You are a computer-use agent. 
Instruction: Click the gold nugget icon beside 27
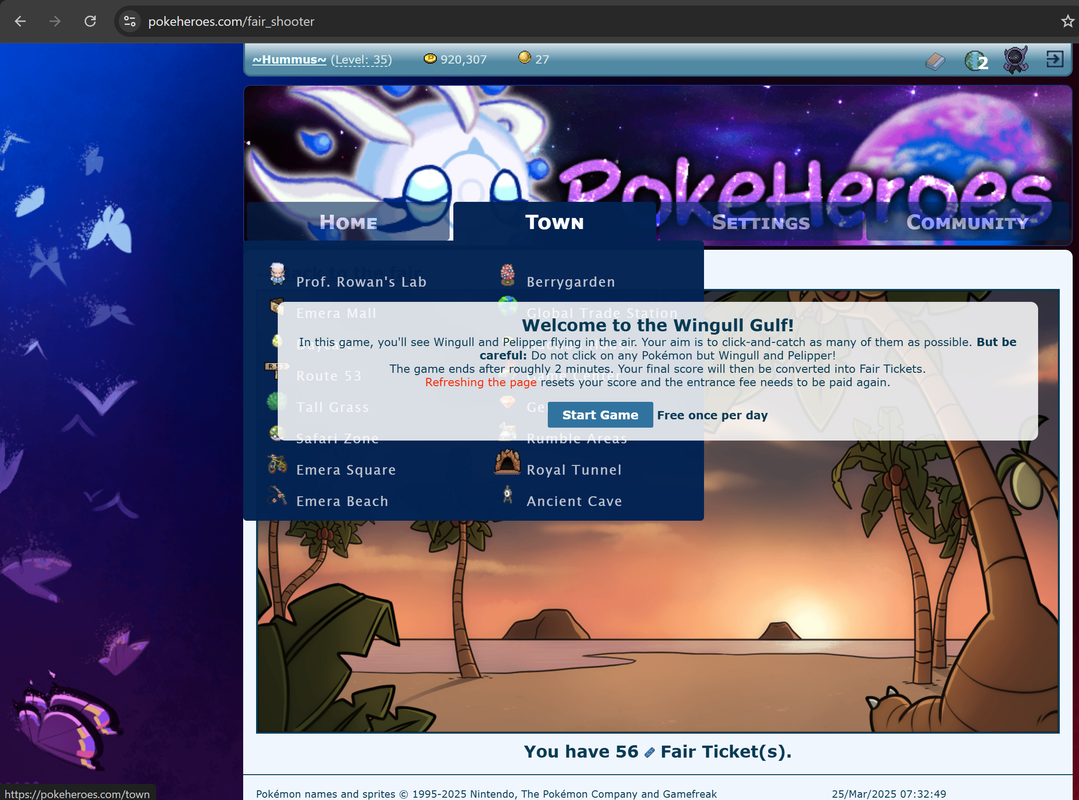click(524, 57)
